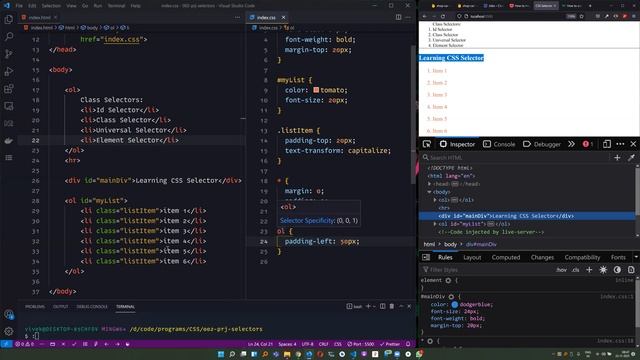Add a new CSS rule plus button
The width and height of the screenshot is (640, 360).
pyautogui.click(x=589, y=270)
